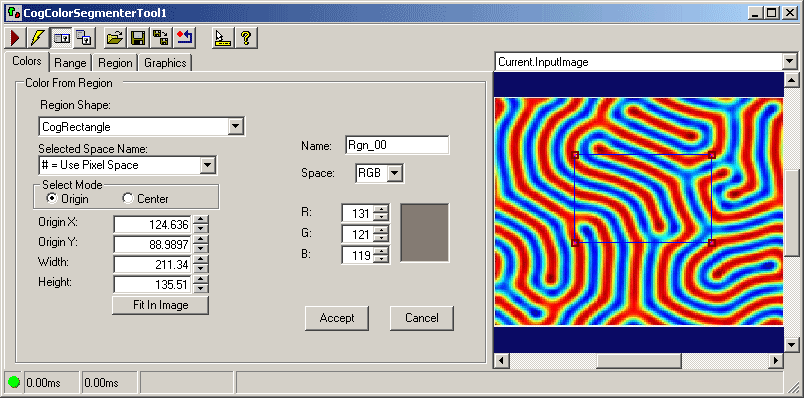This screenshot has height=398, width=804.
Task: Run the tool with the red play icon
Action: point(15,38)
